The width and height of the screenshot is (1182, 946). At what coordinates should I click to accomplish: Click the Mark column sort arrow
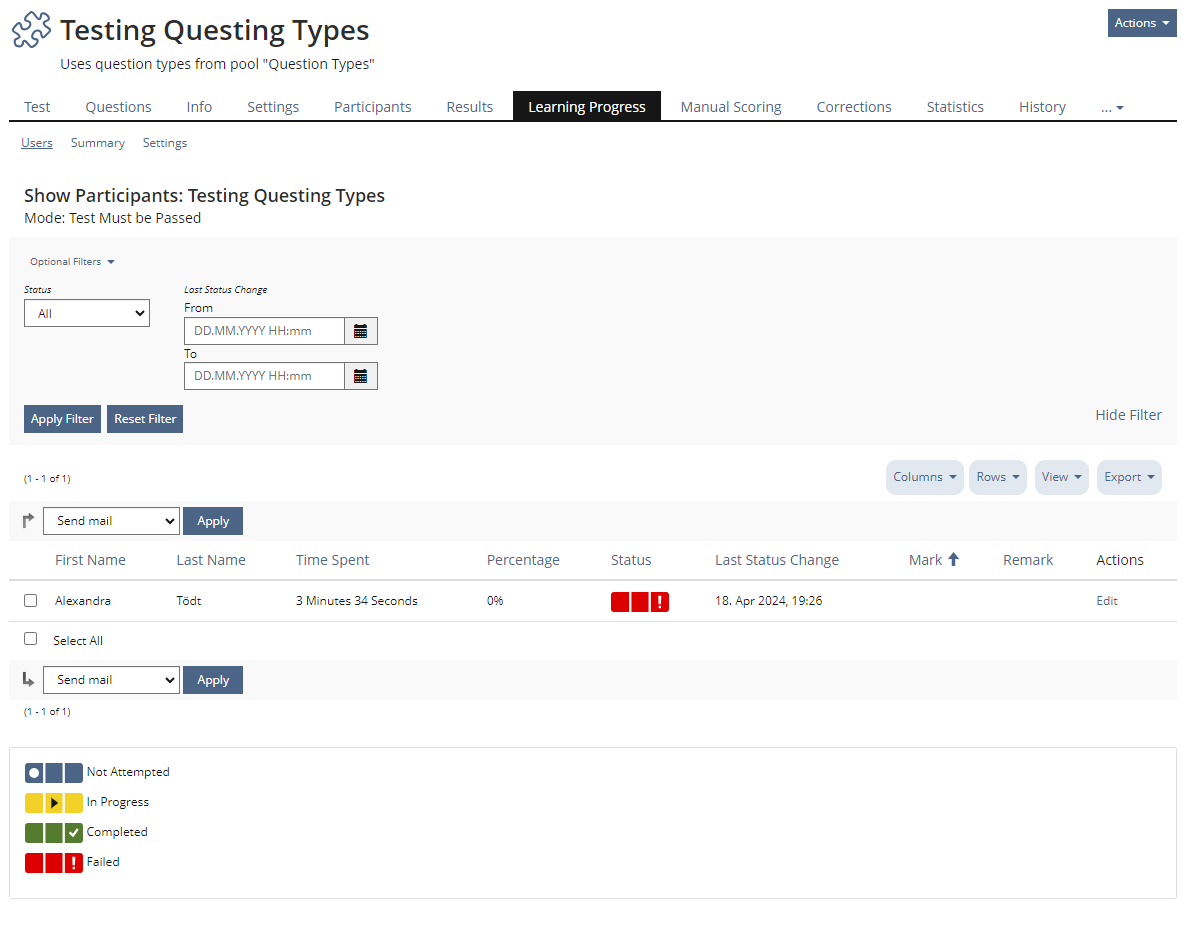[x=953, y=560]
